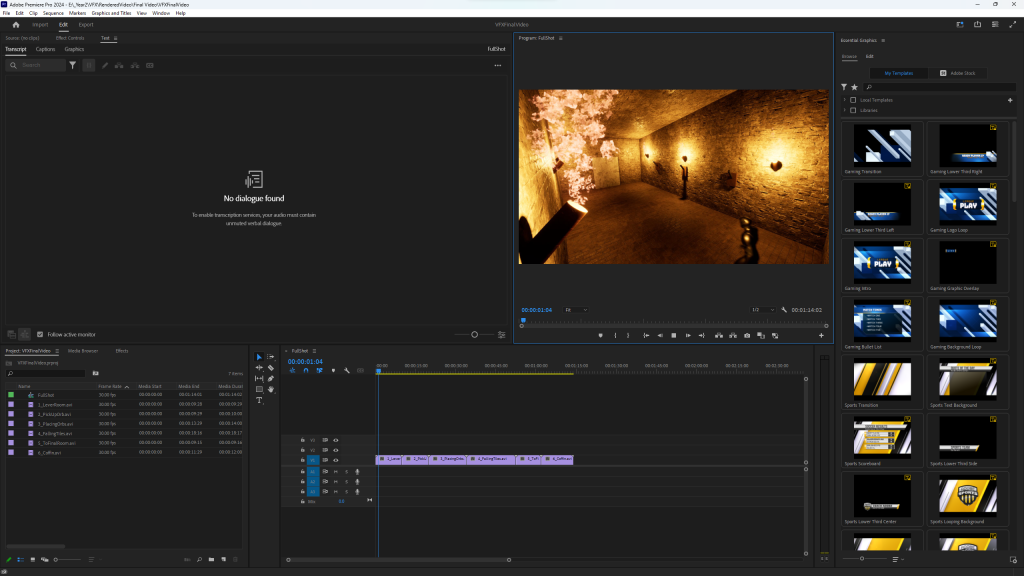Switch to the Captions tab

tap(46, 49)
